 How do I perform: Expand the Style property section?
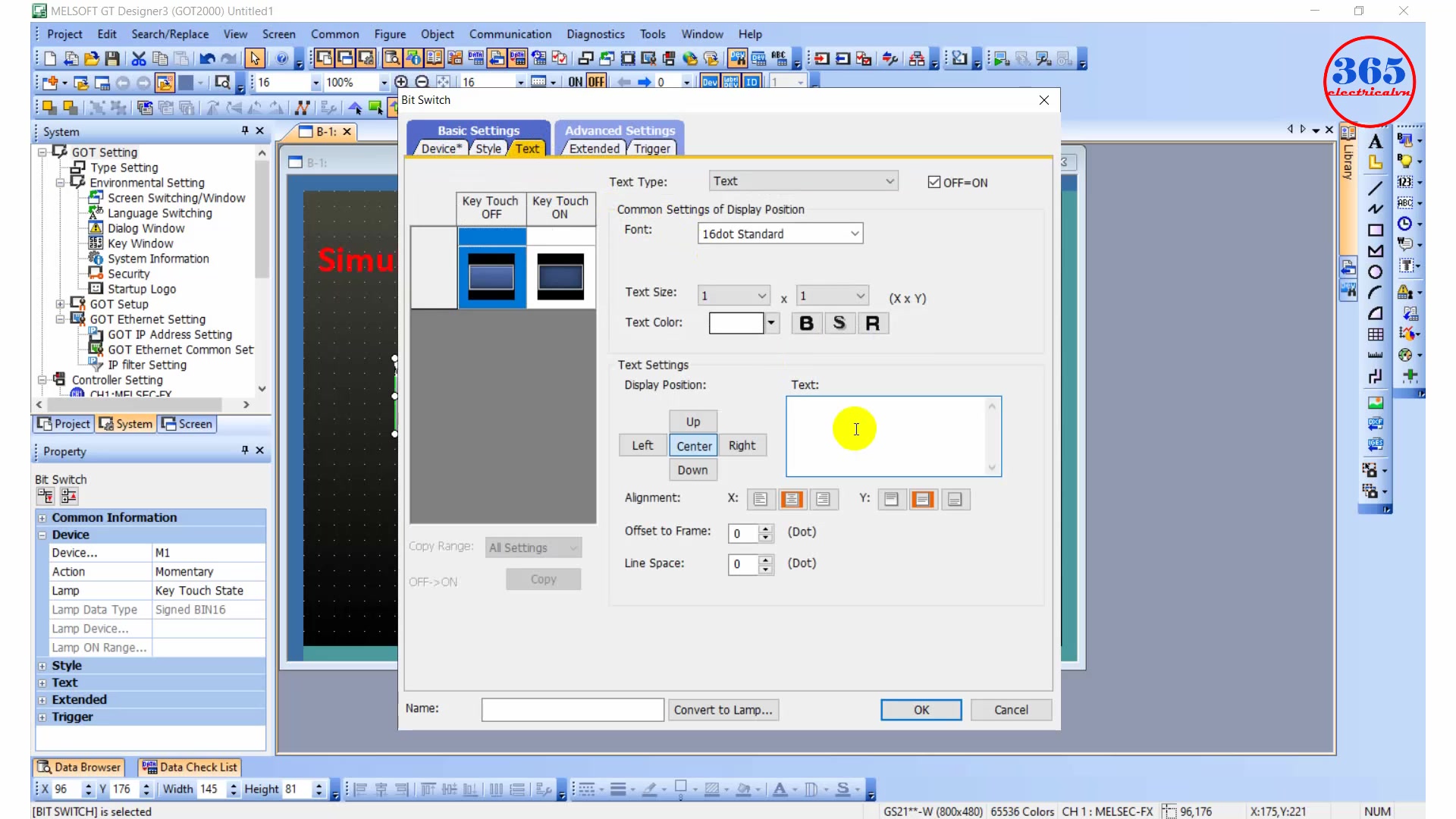pos(42,666)
